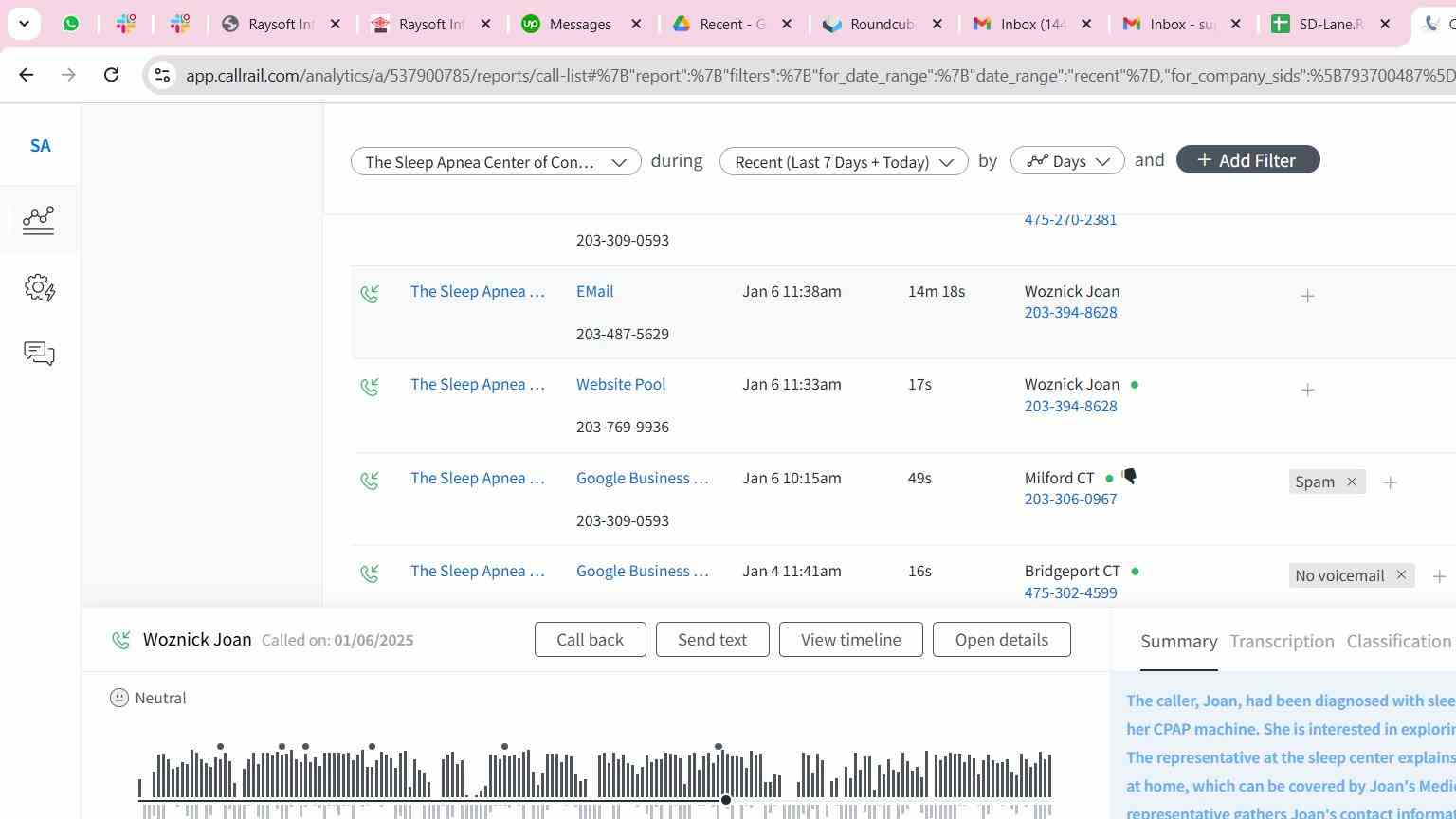Select tracking number 203-769-9936
Viewport: 1456px width, 819px height.
tap(623, 427)
